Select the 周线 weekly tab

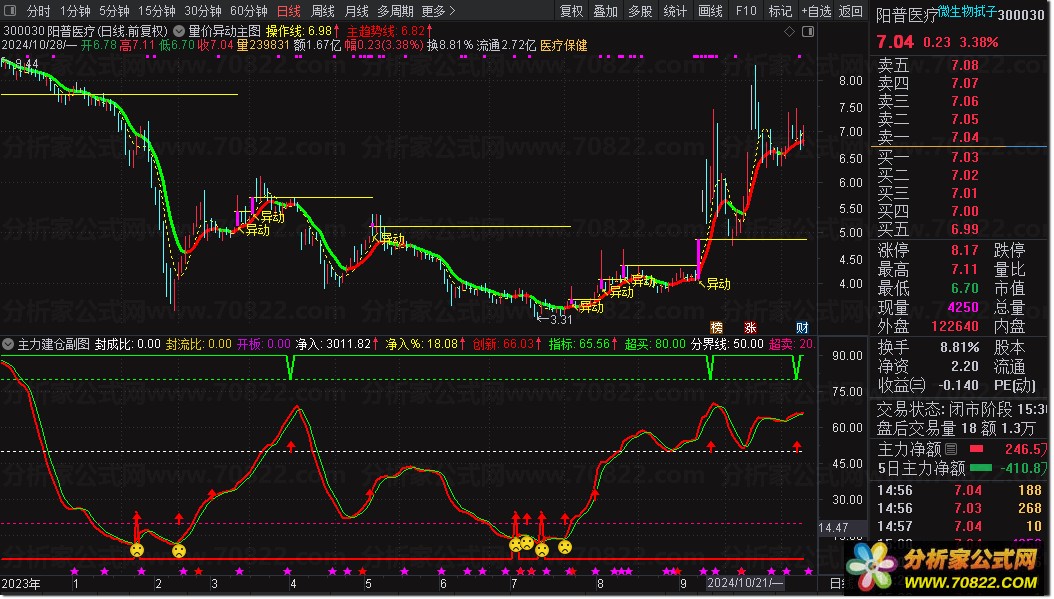click(323, 11)
